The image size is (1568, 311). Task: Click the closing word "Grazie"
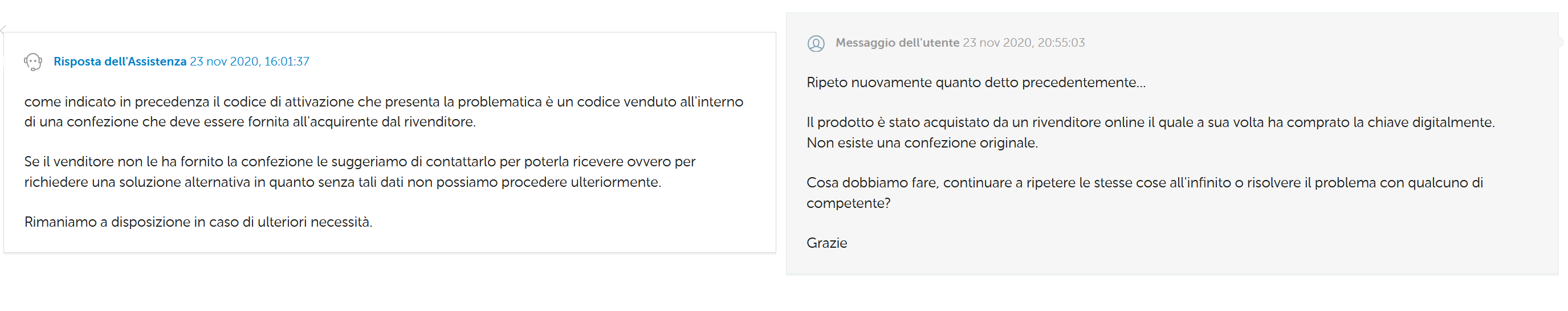(x=826, y=243)
